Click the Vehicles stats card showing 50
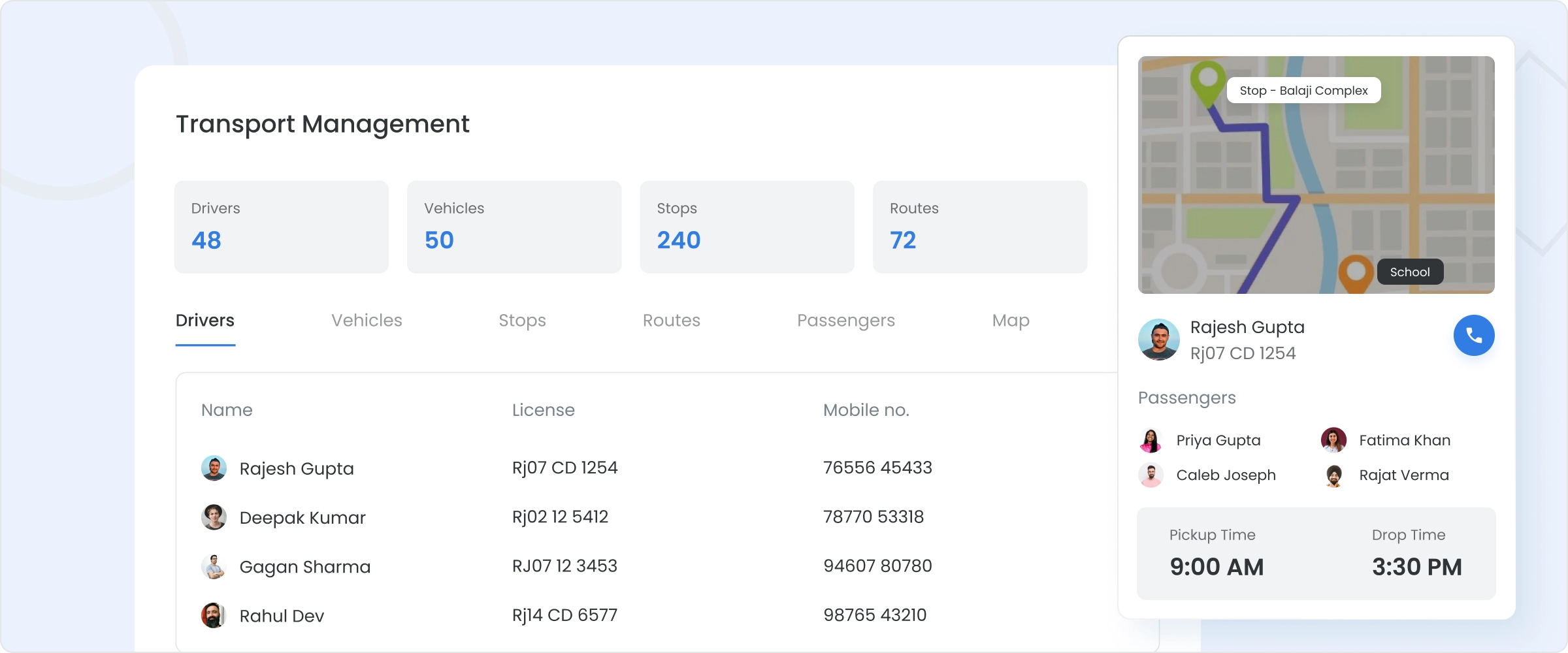 tap(514, 227)
